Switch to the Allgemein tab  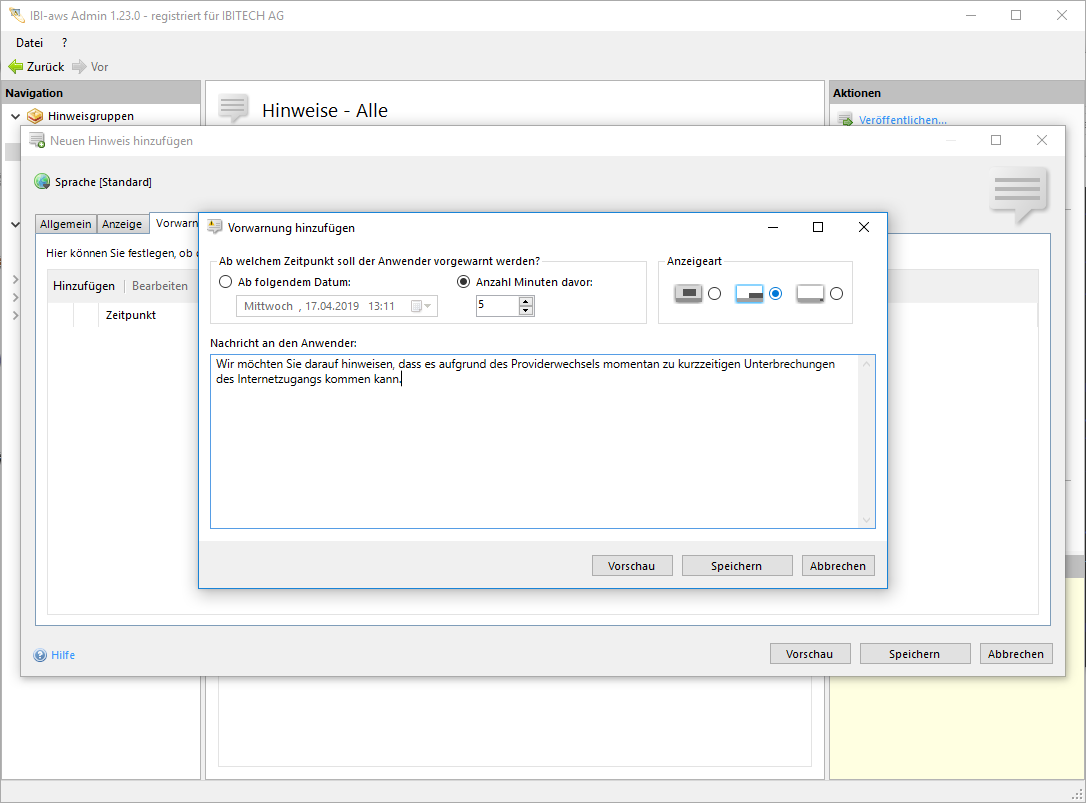(66, 224)
